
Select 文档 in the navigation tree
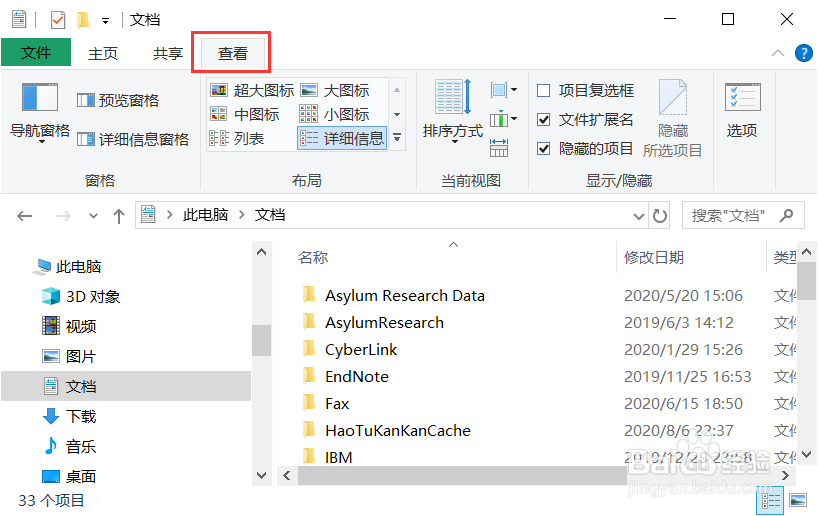click(x=126, y=386)
